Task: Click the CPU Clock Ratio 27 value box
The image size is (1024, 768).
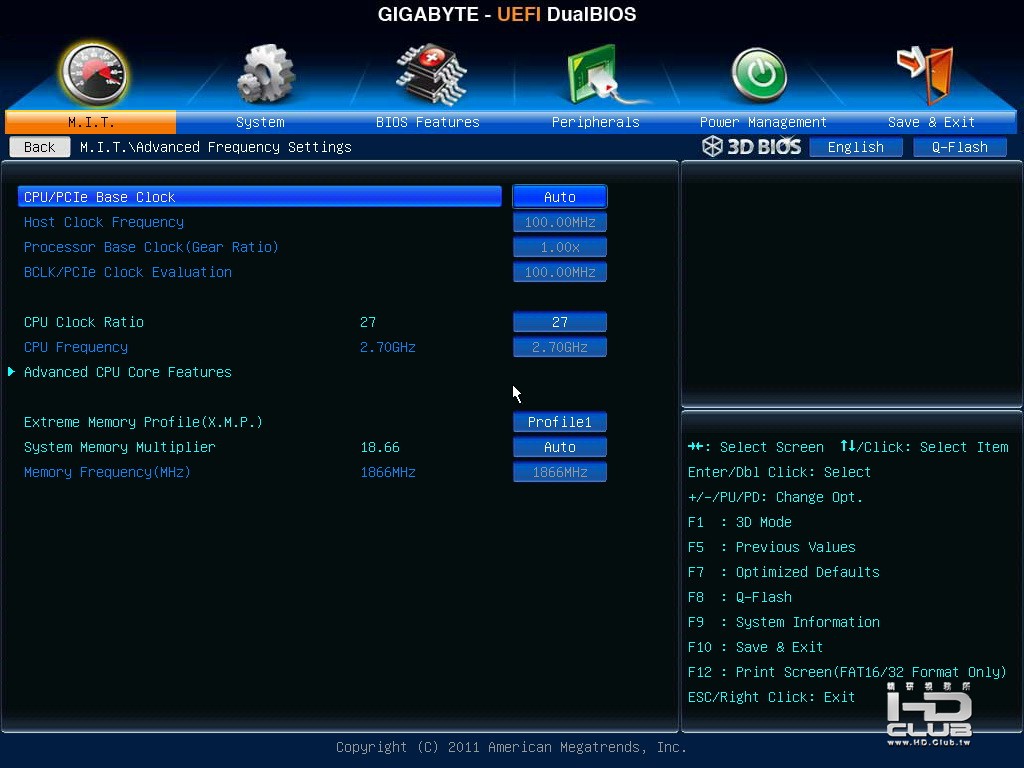Action: click(x=560, y=322)
